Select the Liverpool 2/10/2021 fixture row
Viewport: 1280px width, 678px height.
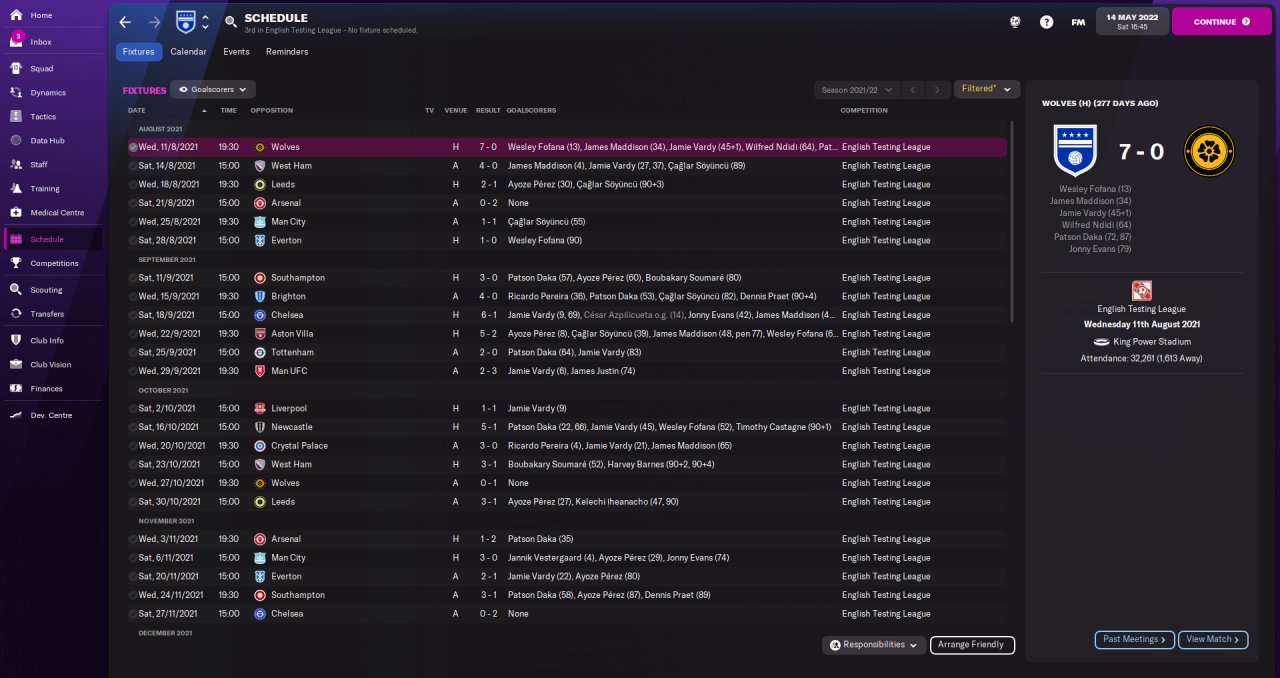point(567,409)
